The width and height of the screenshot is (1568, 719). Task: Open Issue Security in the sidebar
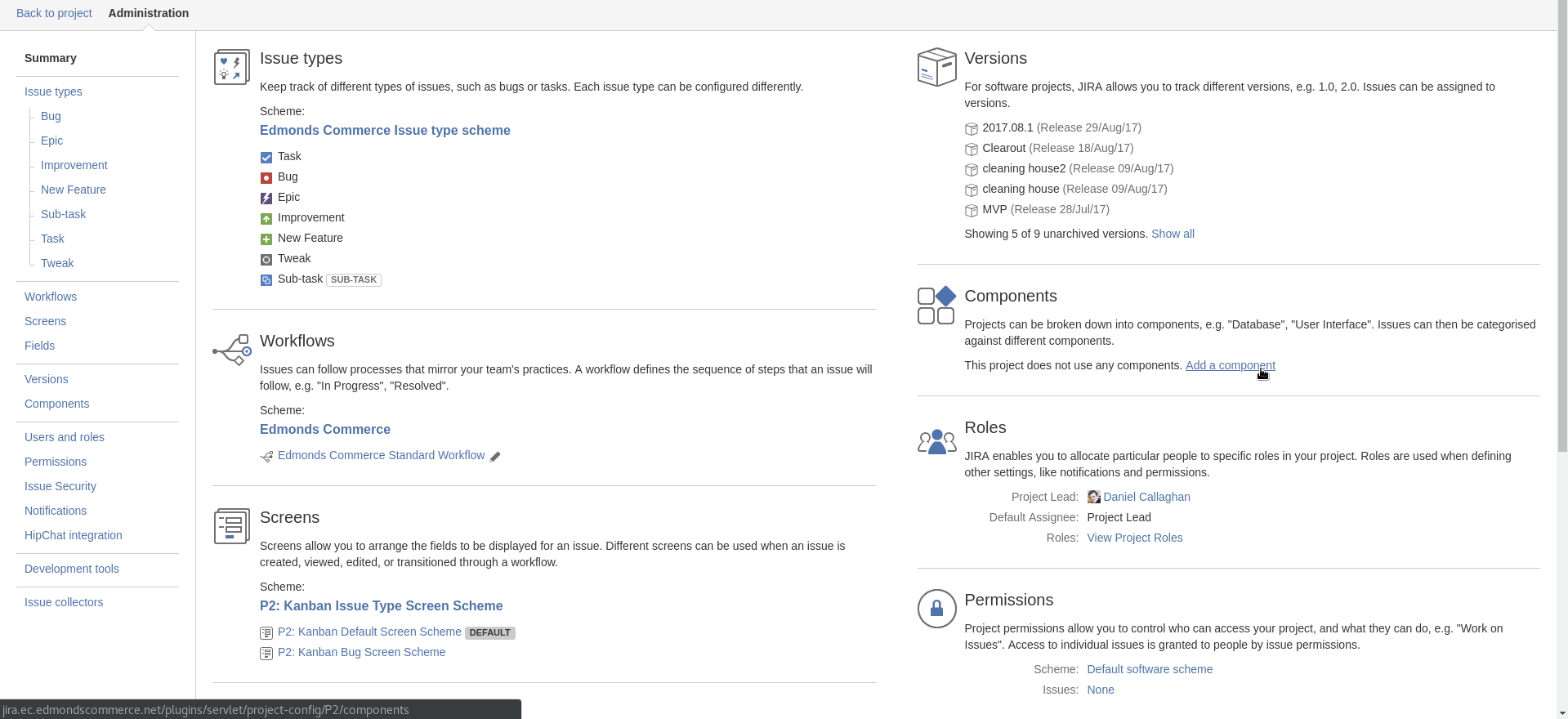pos(60,486)
